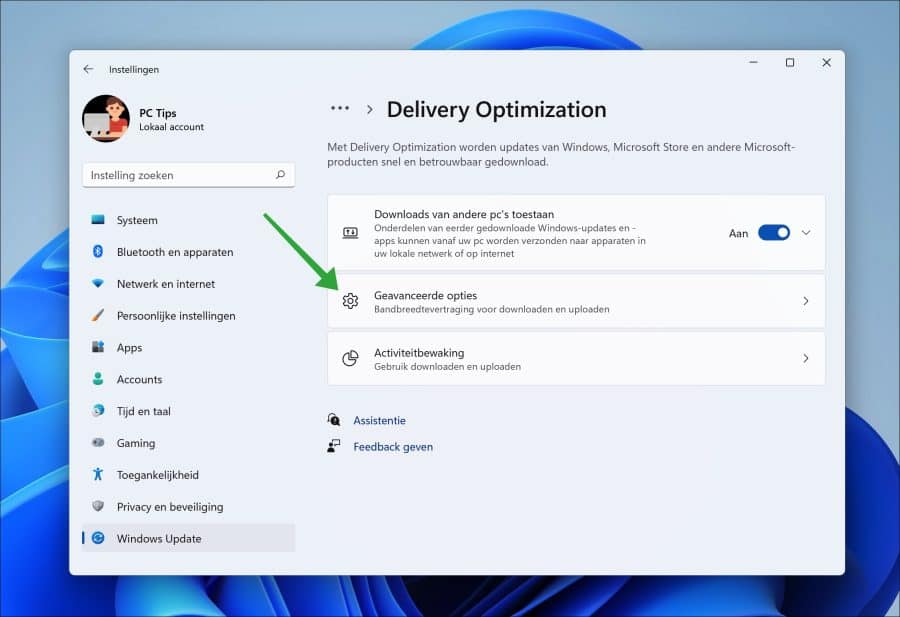Click the Feedback geven link

point(393,447)
